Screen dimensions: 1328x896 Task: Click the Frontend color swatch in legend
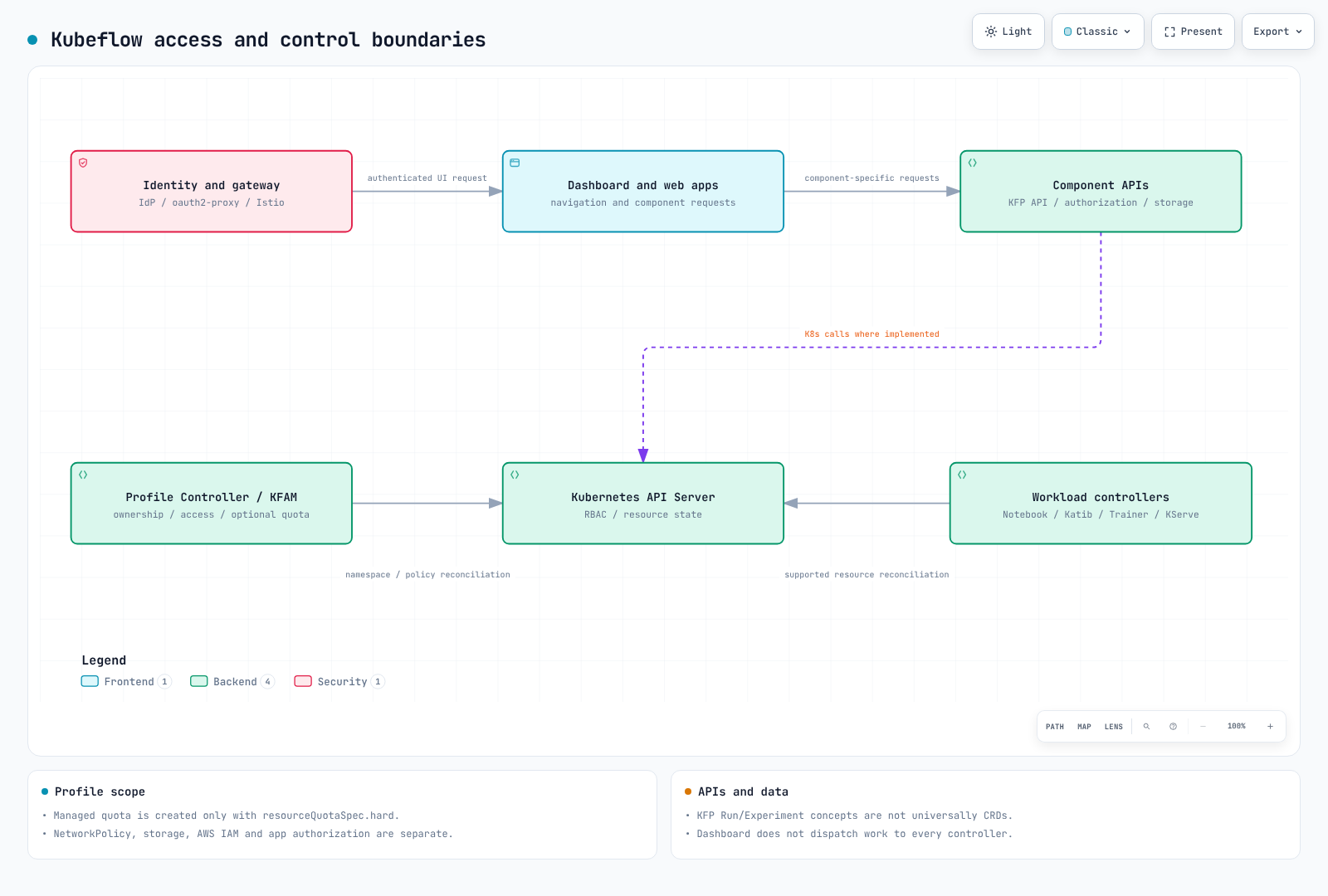pos(90,681)
